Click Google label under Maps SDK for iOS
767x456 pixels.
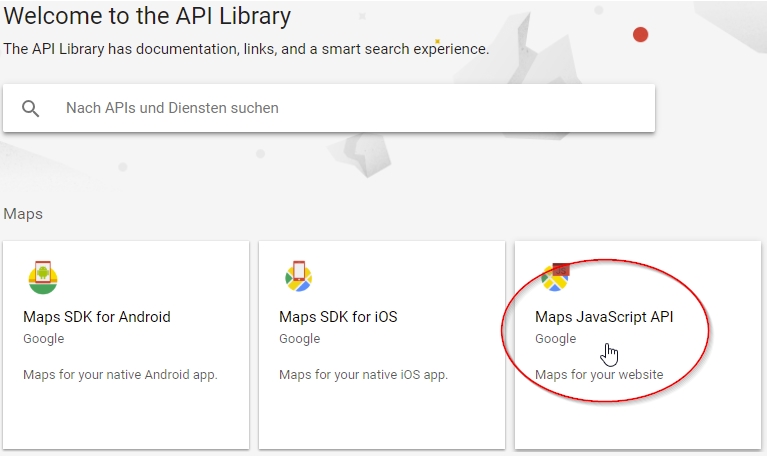pyautogui.click(x=299, y=339)
